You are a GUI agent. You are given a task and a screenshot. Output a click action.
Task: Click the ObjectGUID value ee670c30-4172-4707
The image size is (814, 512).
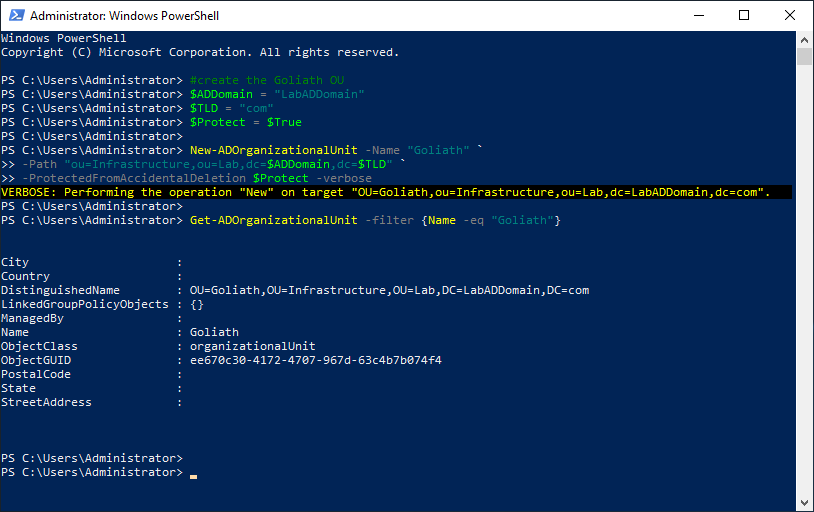(315, 360)
